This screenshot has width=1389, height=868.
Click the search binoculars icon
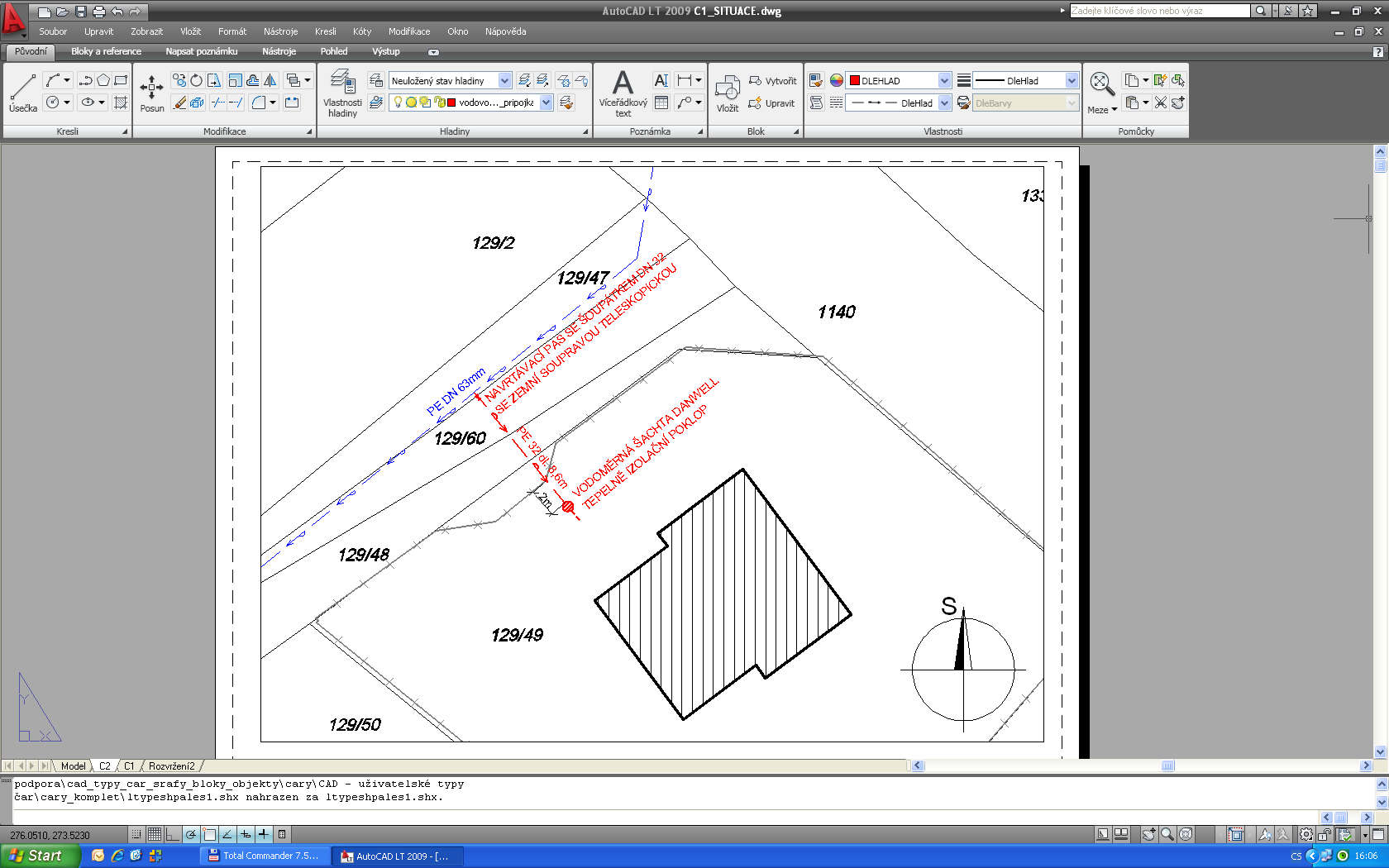point(1260,11)
